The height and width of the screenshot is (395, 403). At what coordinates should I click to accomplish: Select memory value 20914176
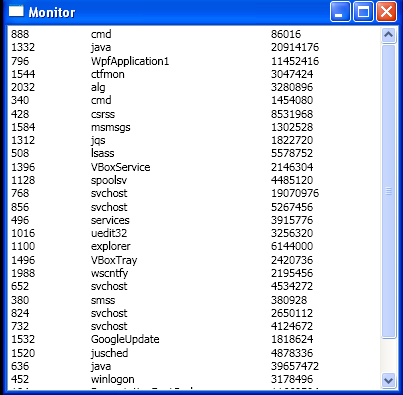295,47
